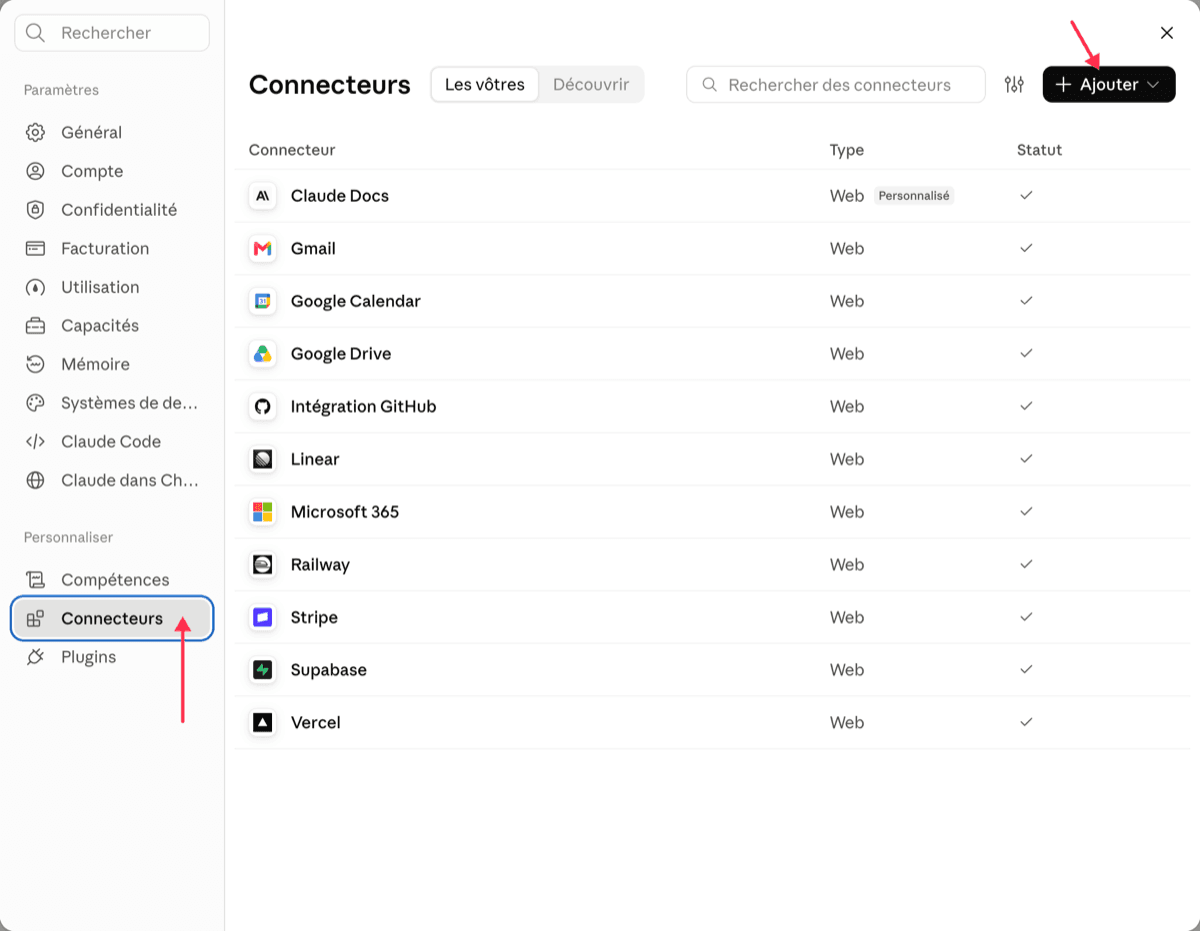
Task: Select the Mémoire history icon
Action: click(x=35, y=364)
